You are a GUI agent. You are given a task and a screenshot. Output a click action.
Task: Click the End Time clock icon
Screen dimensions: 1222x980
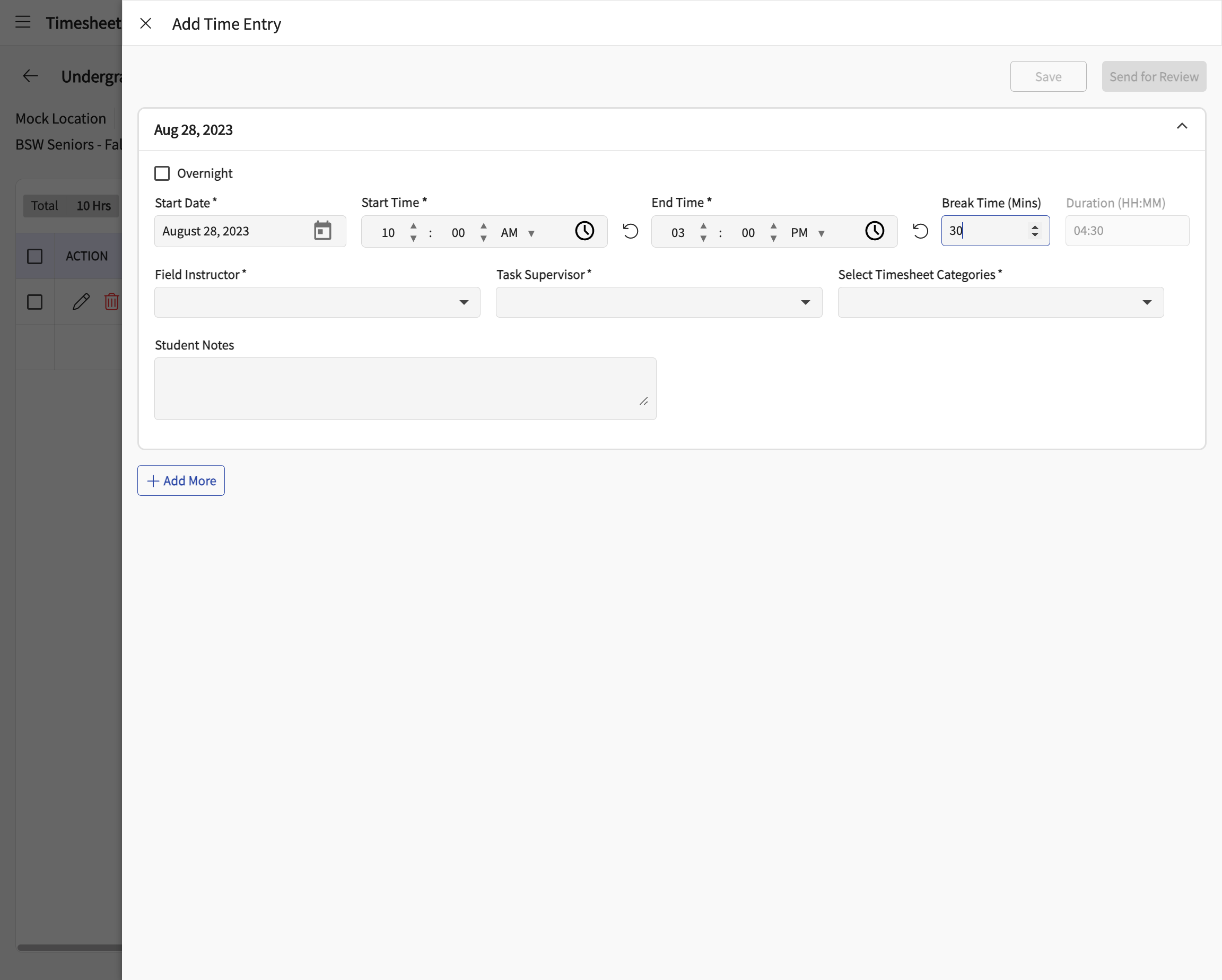875,231
